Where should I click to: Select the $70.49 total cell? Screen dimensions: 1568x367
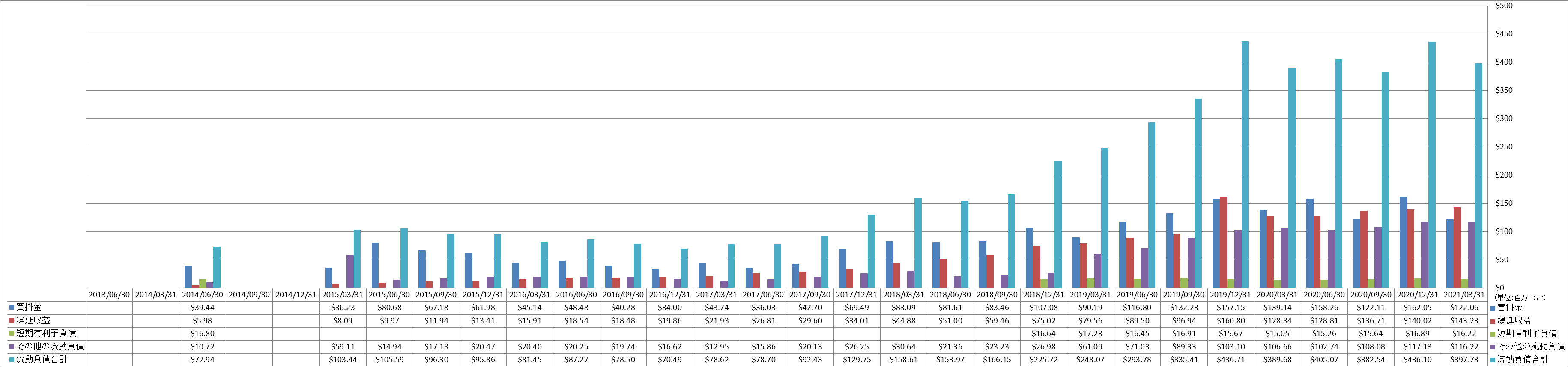(x=669, y=360)
